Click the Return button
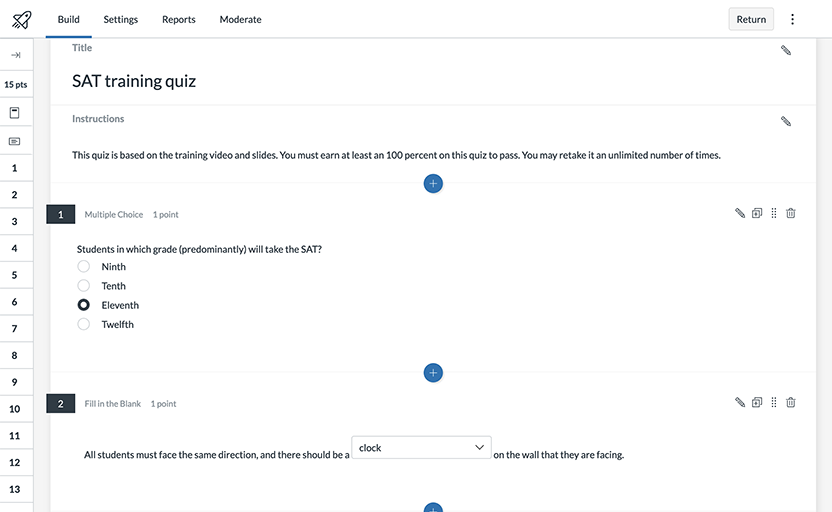 [x=751, y=19]
